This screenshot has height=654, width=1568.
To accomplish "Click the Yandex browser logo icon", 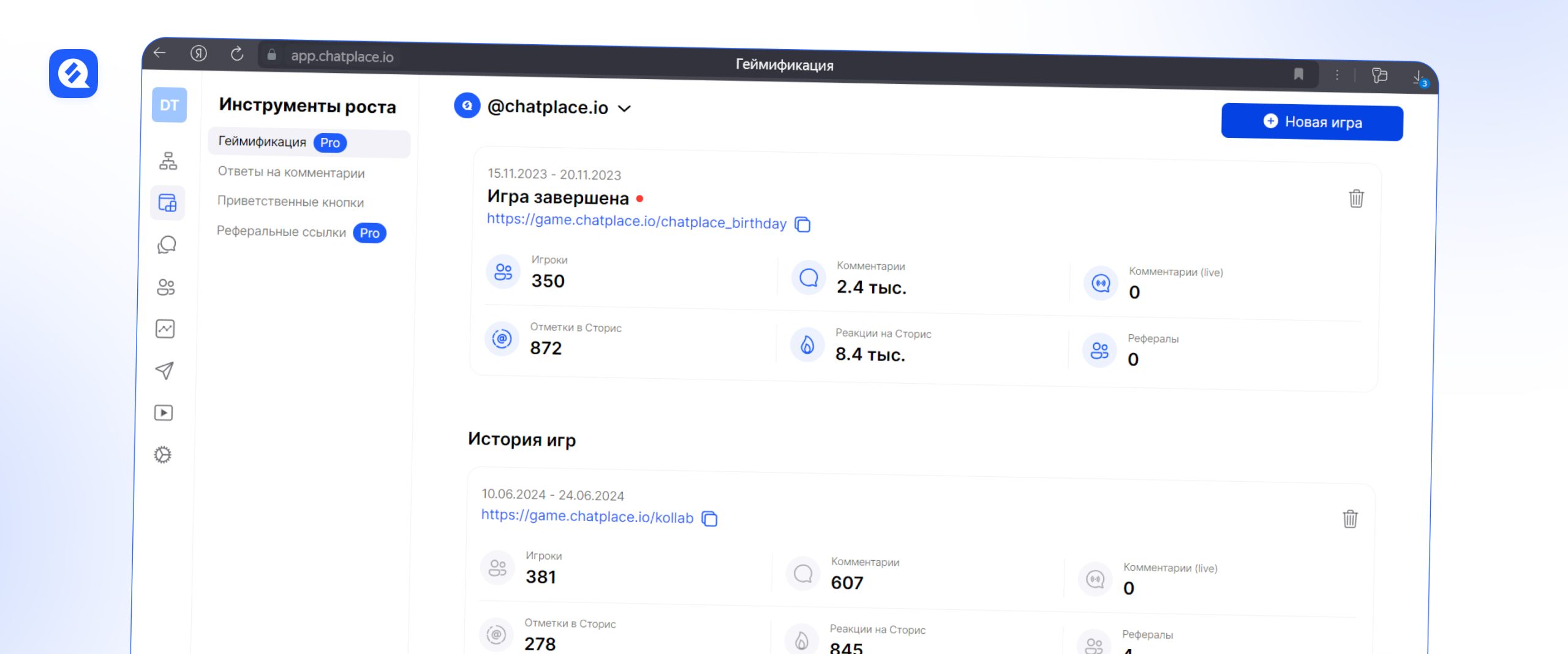I will pyautogui.click(x=198, y=53).
